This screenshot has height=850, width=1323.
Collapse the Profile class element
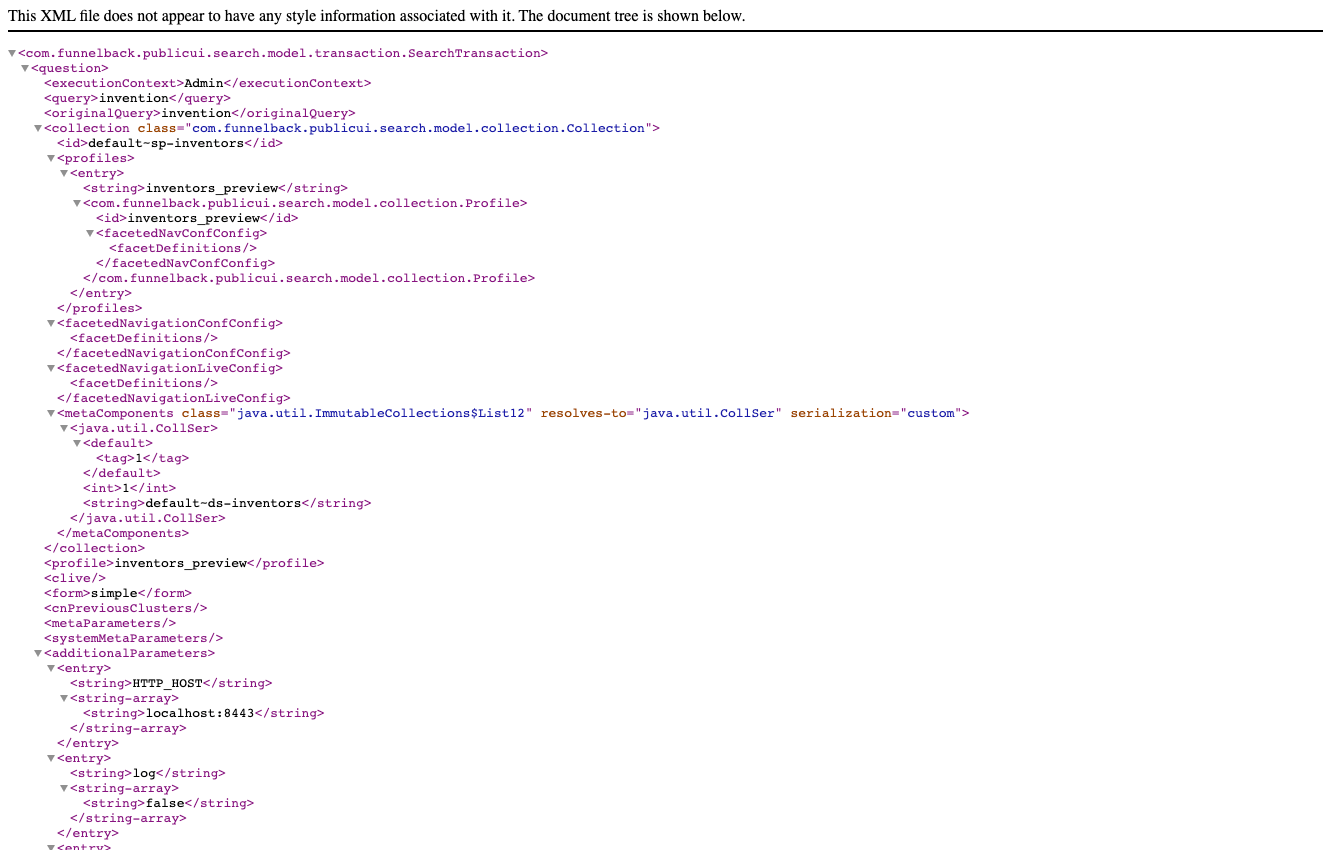tap(78, 202)
